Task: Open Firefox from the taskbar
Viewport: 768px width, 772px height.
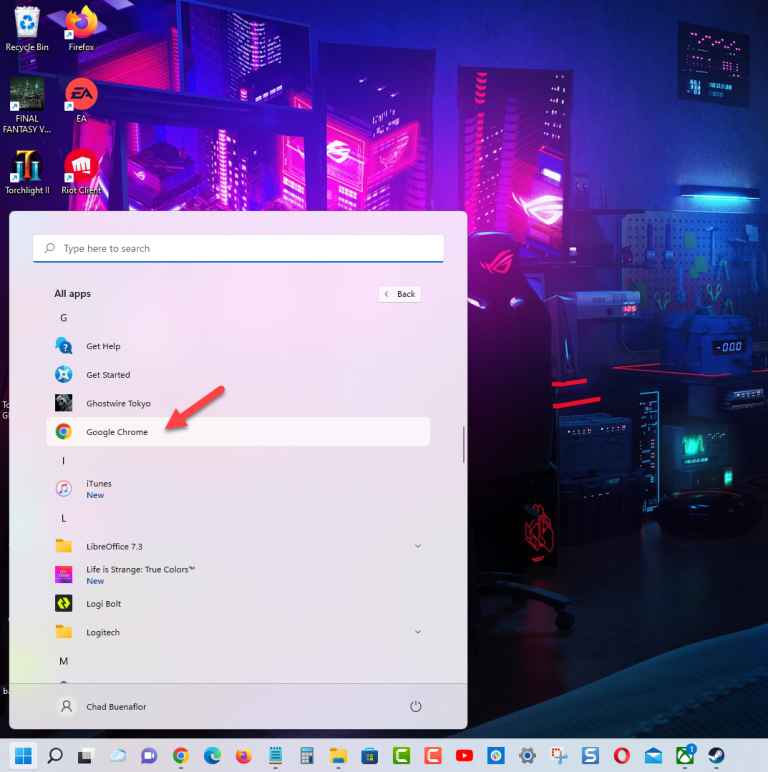Action: [x=244, y=755]
